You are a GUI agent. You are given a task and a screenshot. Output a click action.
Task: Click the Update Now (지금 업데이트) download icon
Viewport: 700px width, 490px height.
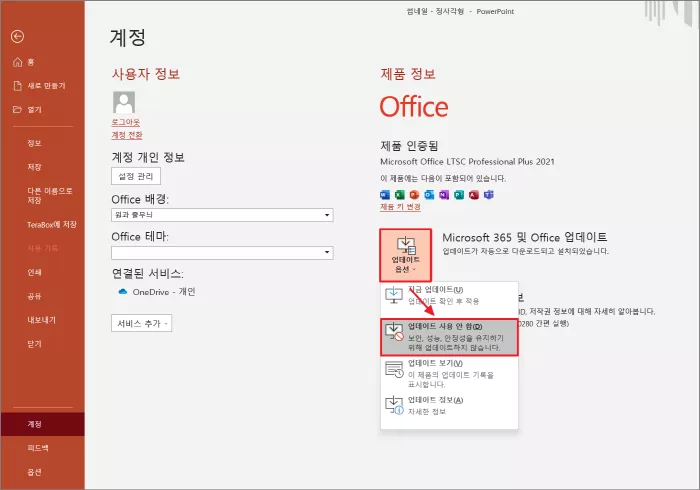coord(394,295)
